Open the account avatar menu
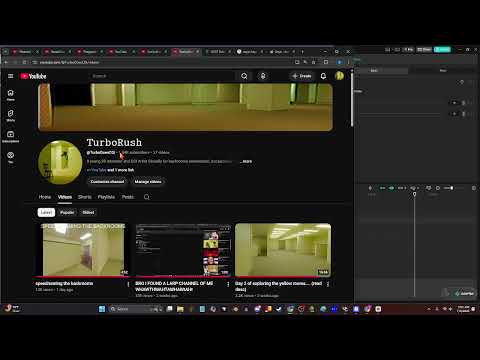480x360 pixels. pyautogui.click(x=339, y=76)
